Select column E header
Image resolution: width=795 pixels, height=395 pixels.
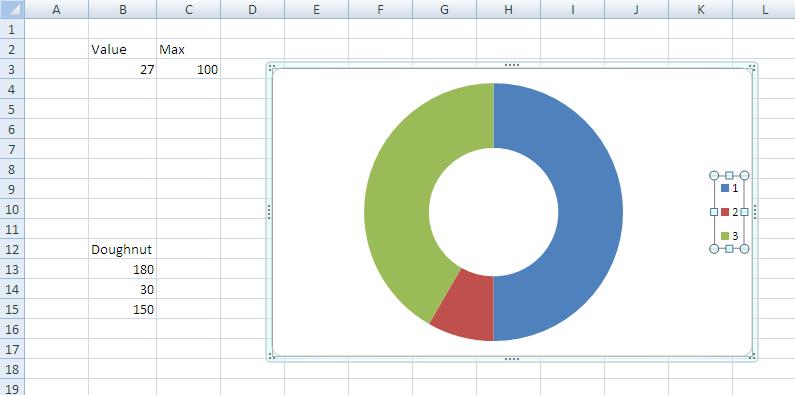coord(316,9)
